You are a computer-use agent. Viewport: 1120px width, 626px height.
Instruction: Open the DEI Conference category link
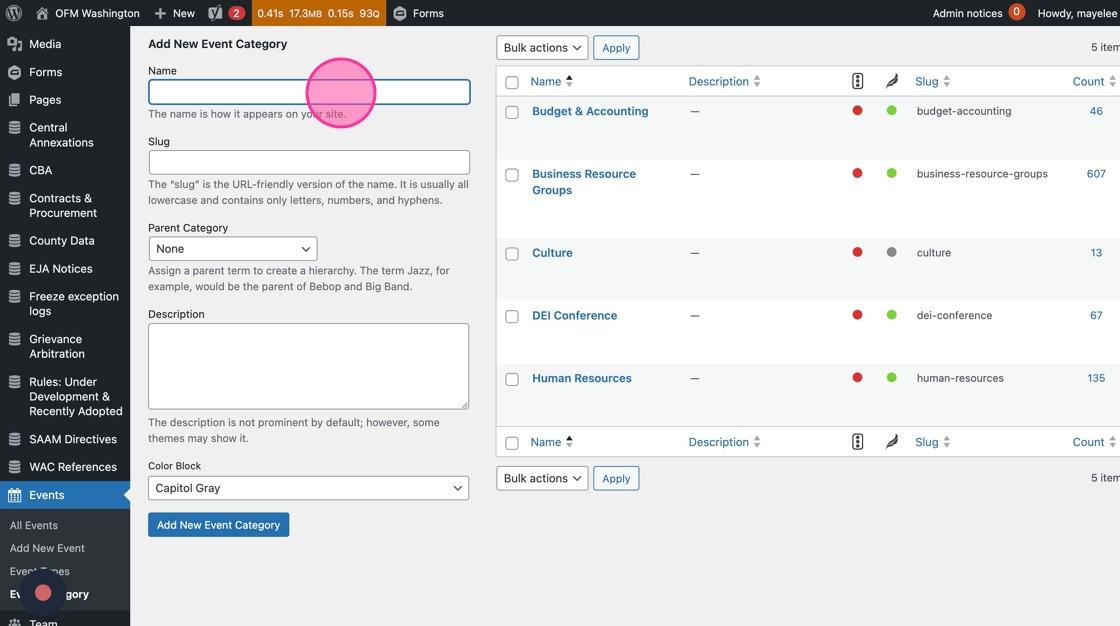click(x=574, y=316)
